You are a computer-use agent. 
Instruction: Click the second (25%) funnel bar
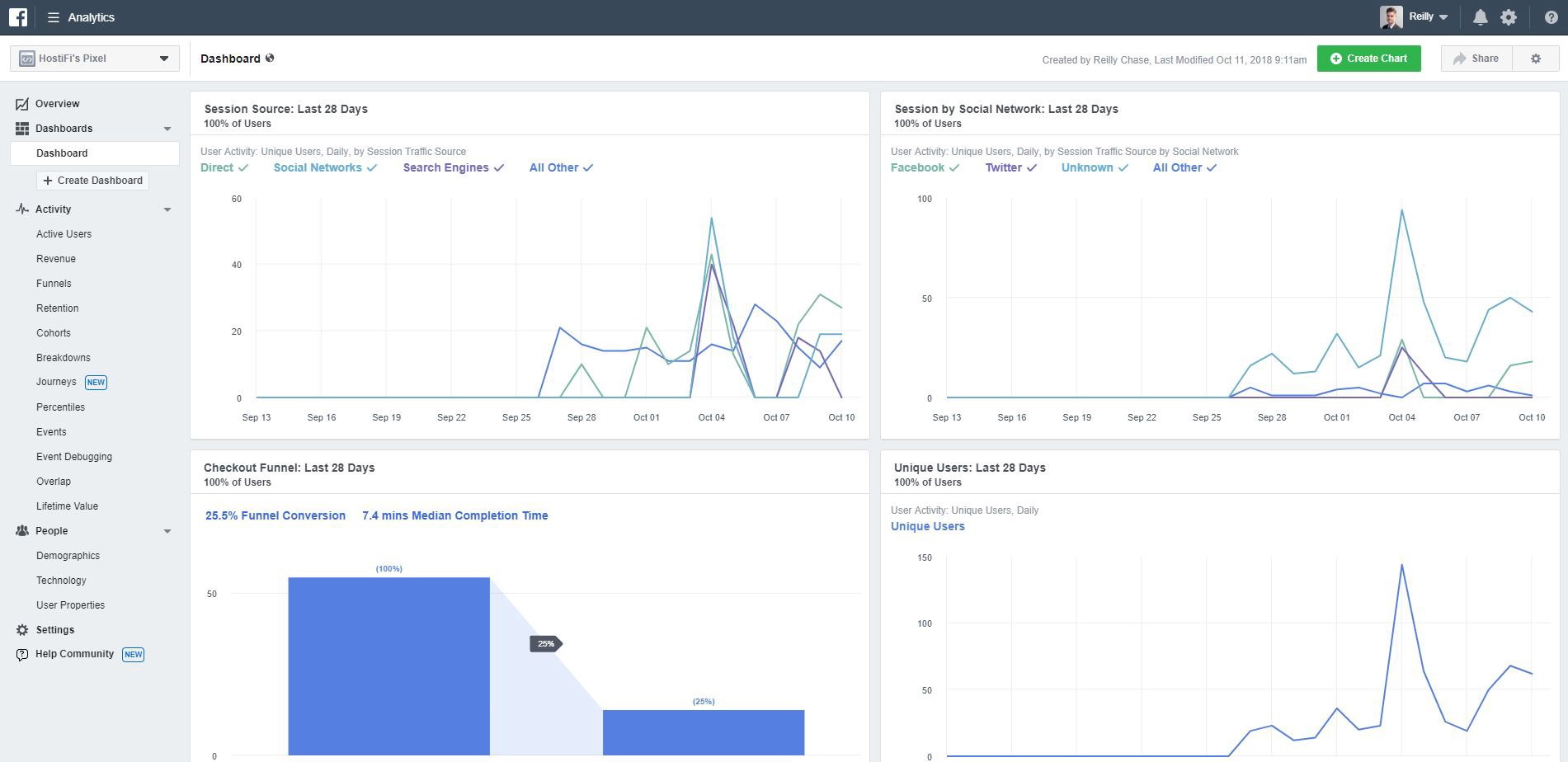click(x=704, y=732)
